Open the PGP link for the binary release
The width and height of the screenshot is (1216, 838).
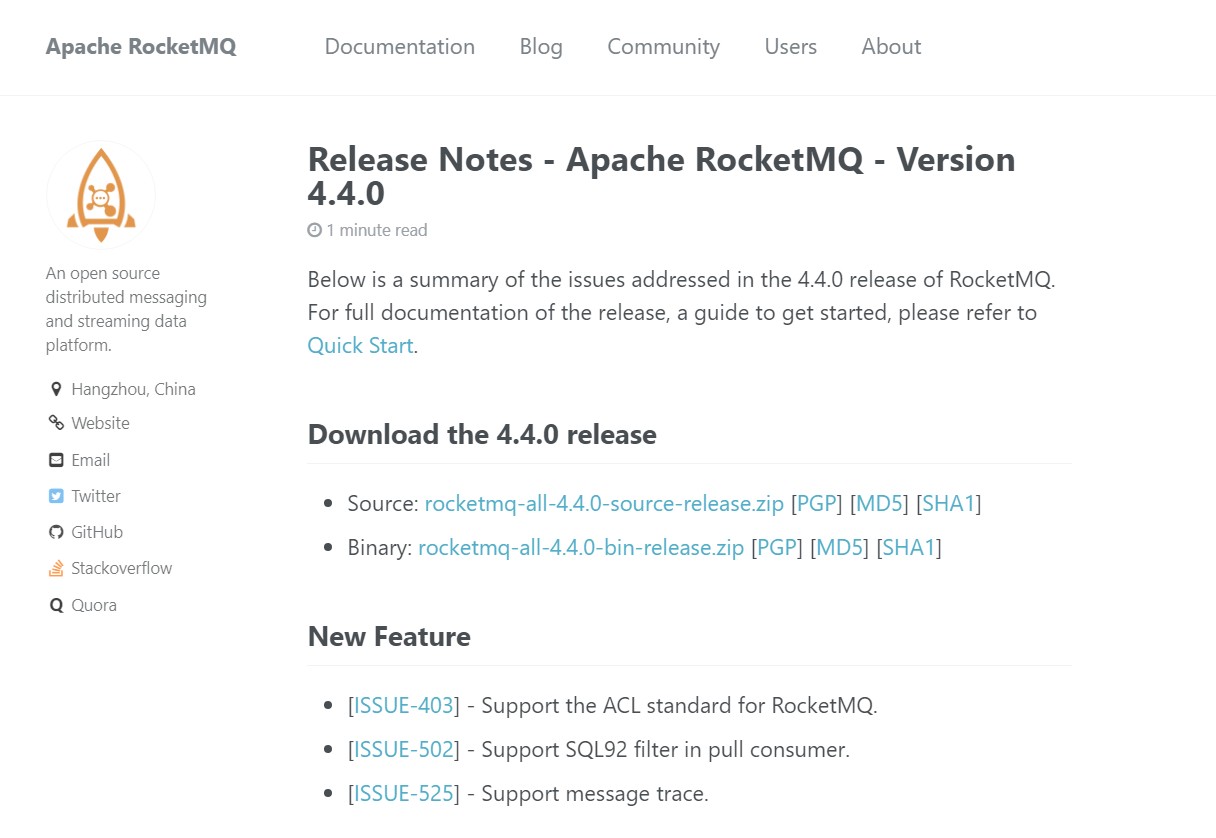tap(777, 548)
